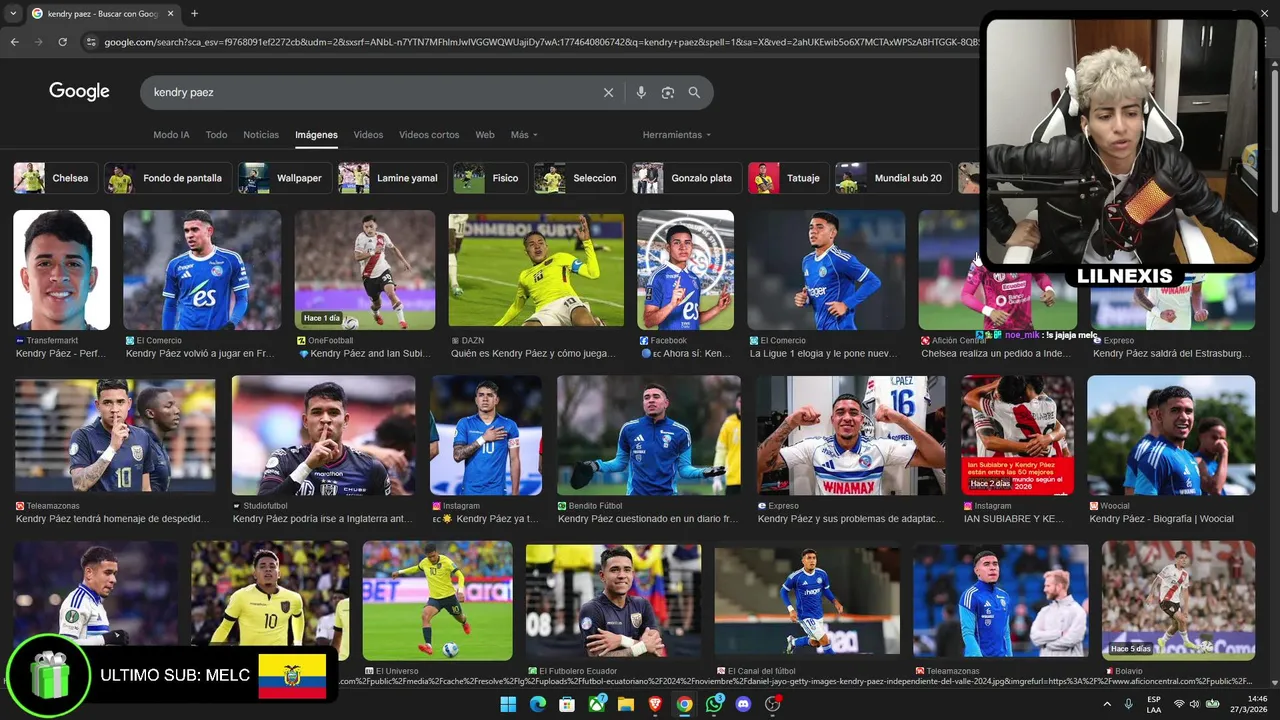Open the El Universo image result
1280x720 pixels.
437,600
